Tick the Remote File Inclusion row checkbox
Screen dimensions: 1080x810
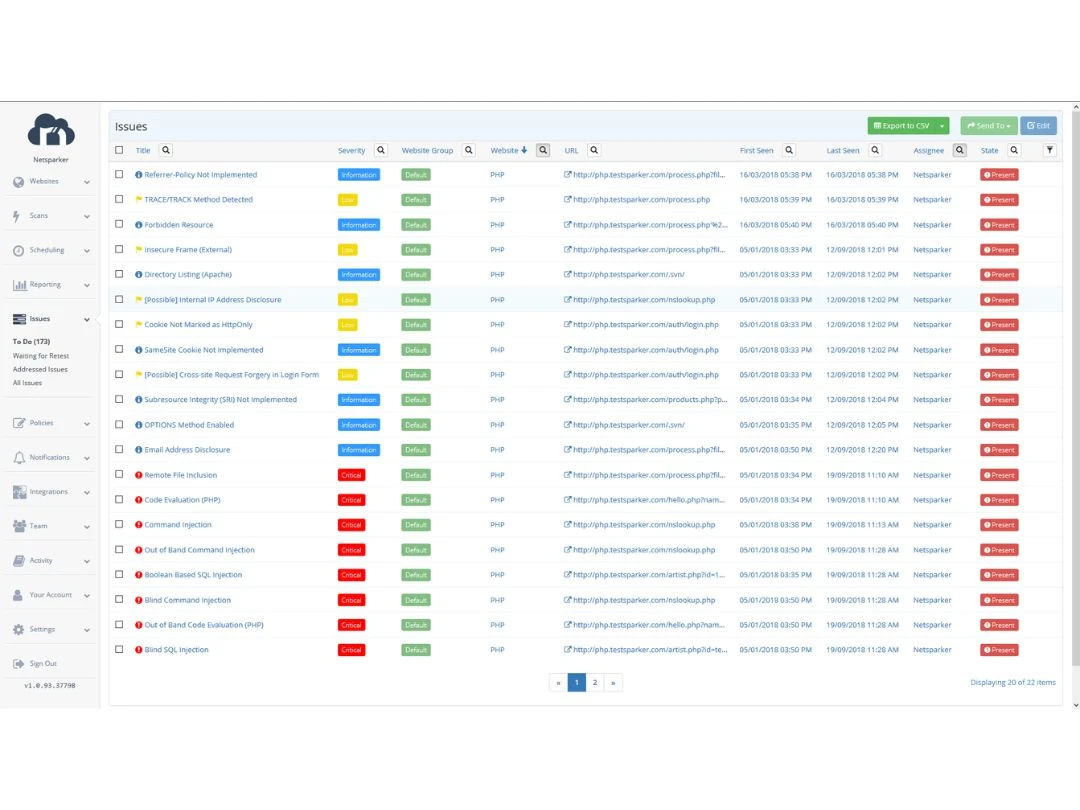(x=119, y=475)
